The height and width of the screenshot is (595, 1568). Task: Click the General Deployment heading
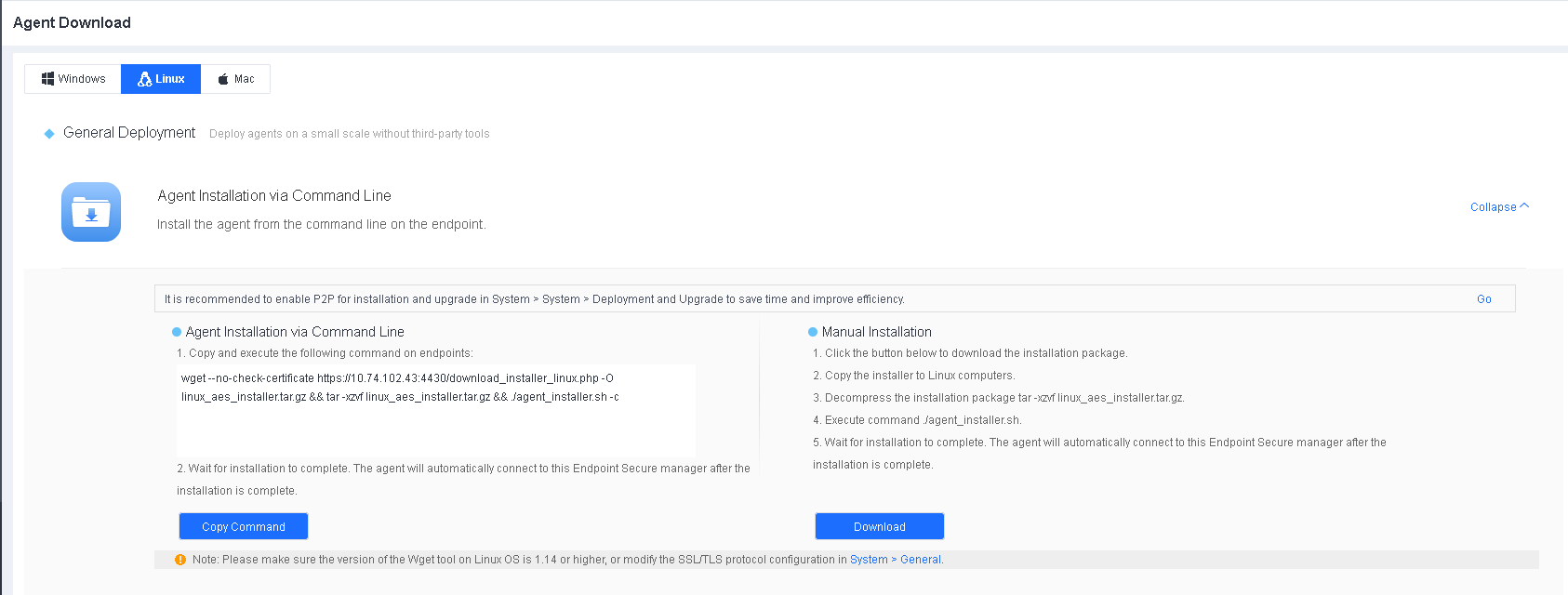[x=129, y=133]
